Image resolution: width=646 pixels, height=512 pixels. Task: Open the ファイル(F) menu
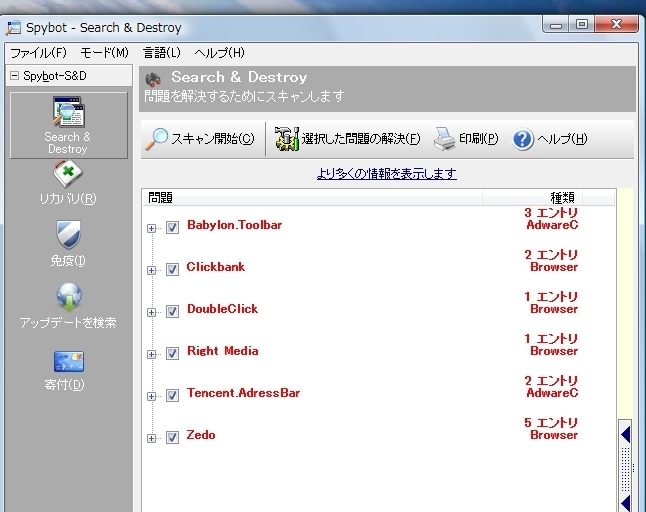37,53
